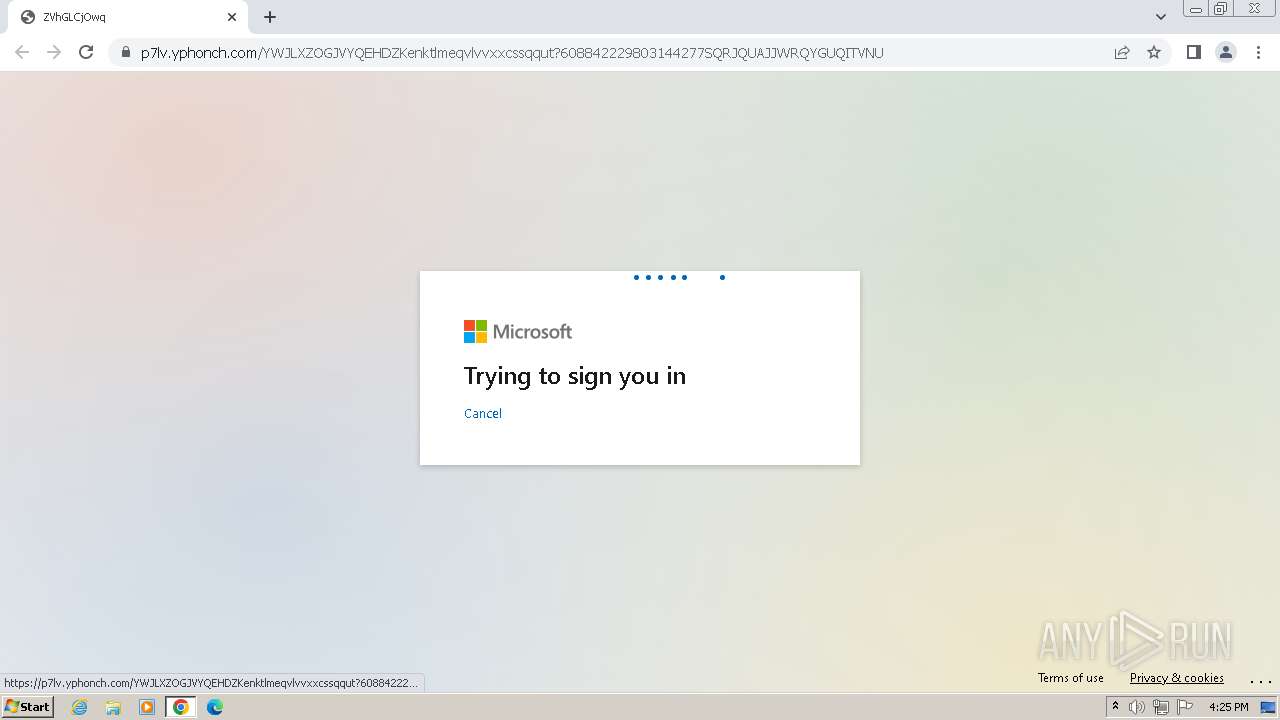Viewport: 1280px width, 720px height.
Task: Open the Chrome profile avatar
Action: click(1226, 52)
